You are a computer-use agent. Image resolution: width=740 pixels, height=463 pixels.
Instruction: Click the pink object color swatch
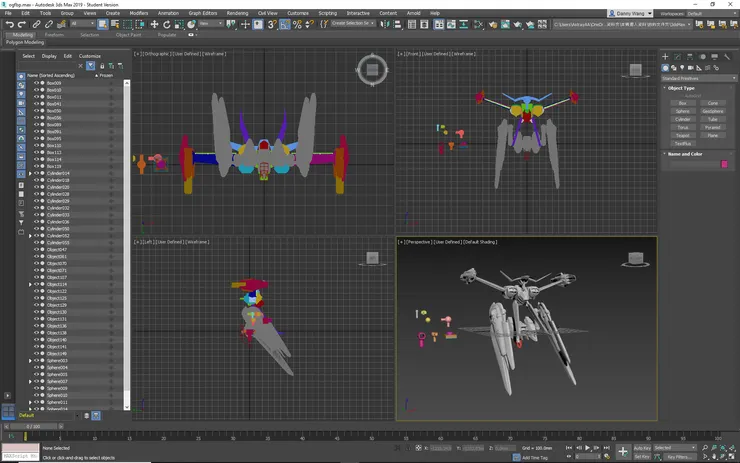725,164
